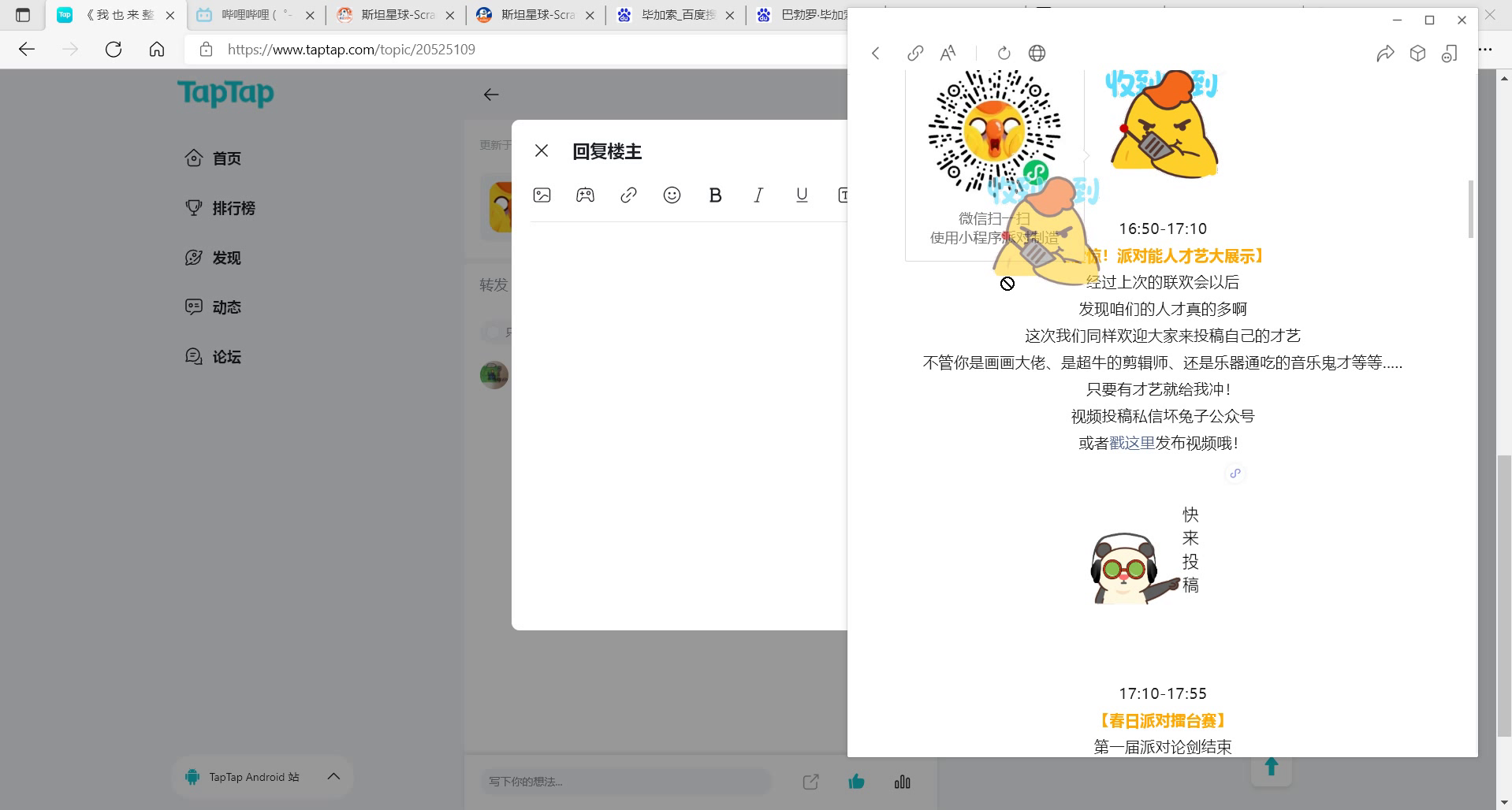Insert a hyperlink in the reply editor

628,195
